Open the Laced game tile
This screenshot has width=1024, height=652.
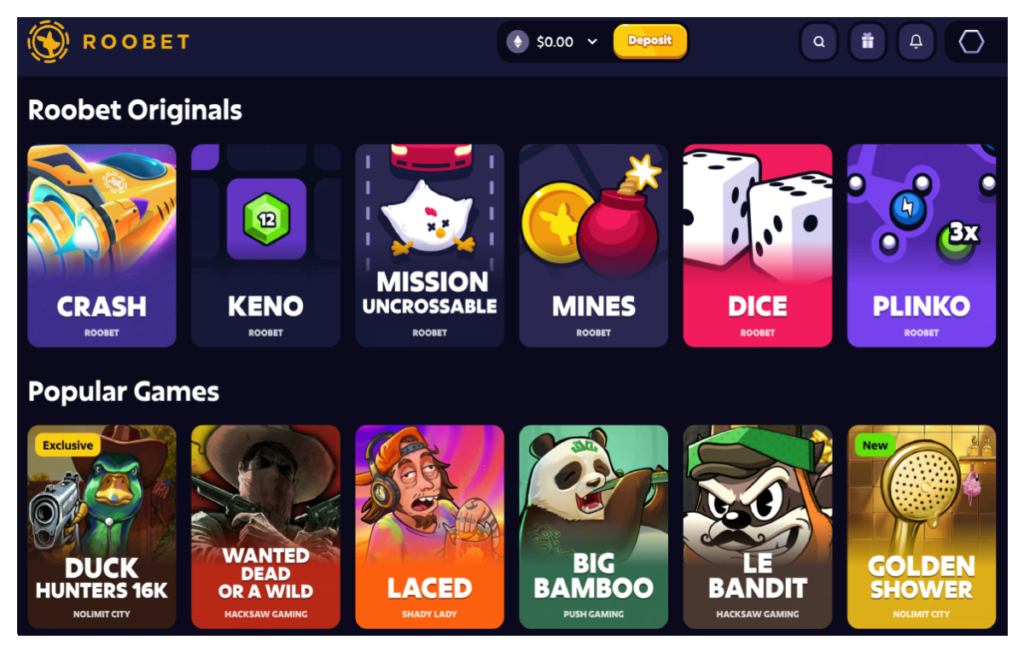click(x=430, y=527)
